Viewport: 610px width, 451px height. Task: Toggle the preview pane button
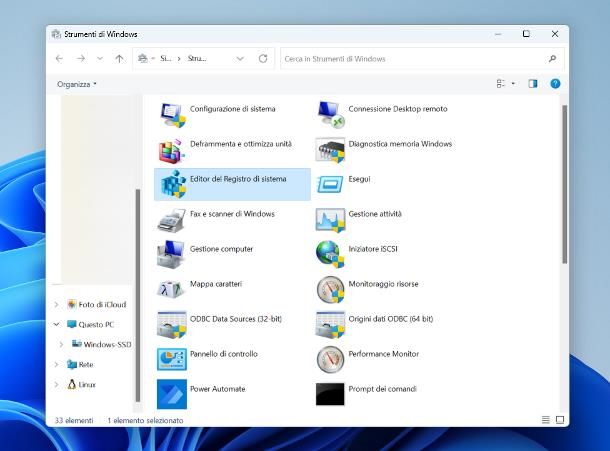pos(533,83)
